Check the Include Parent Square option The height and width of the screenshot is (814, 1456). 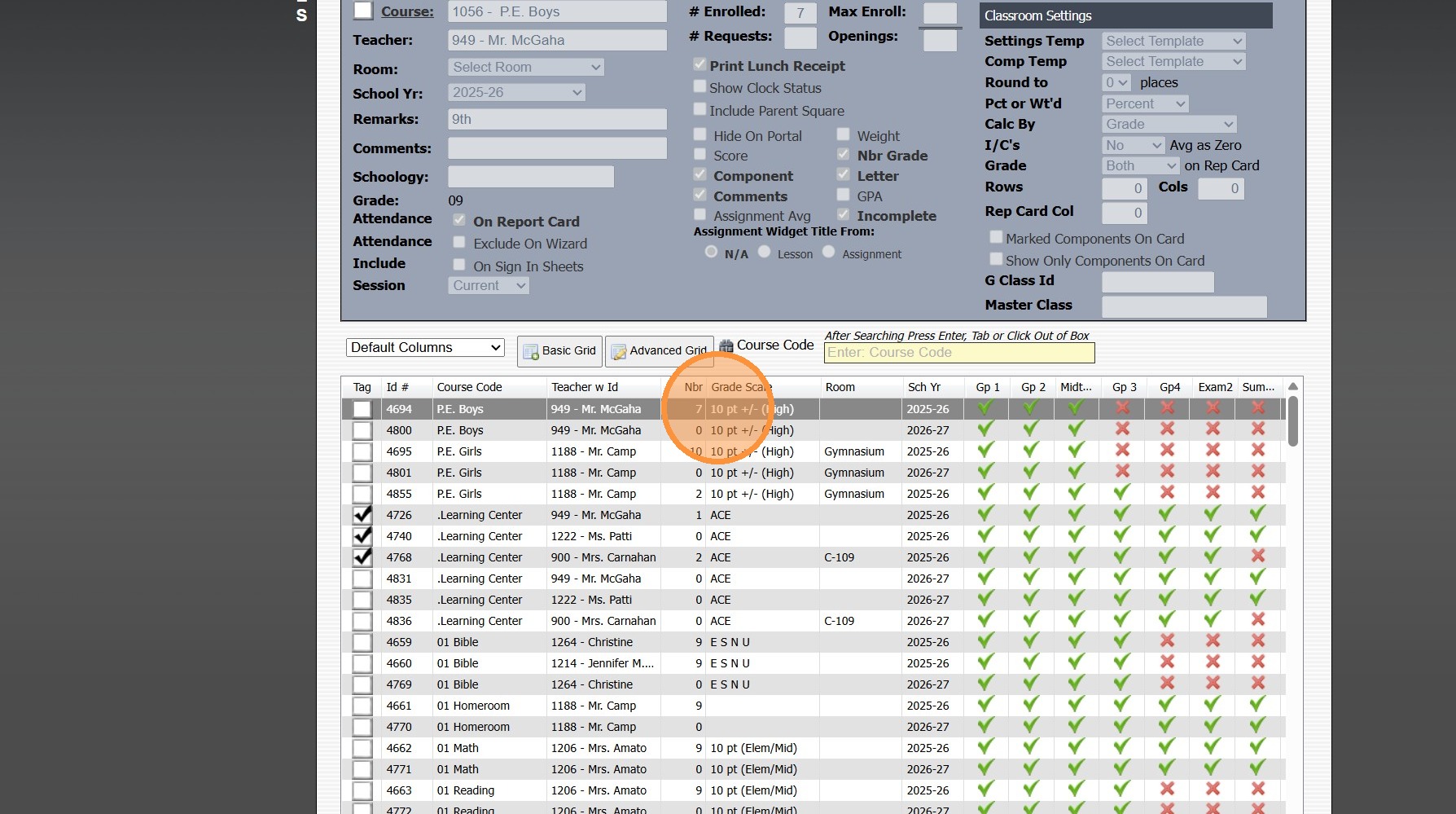(x=699, y=109)
